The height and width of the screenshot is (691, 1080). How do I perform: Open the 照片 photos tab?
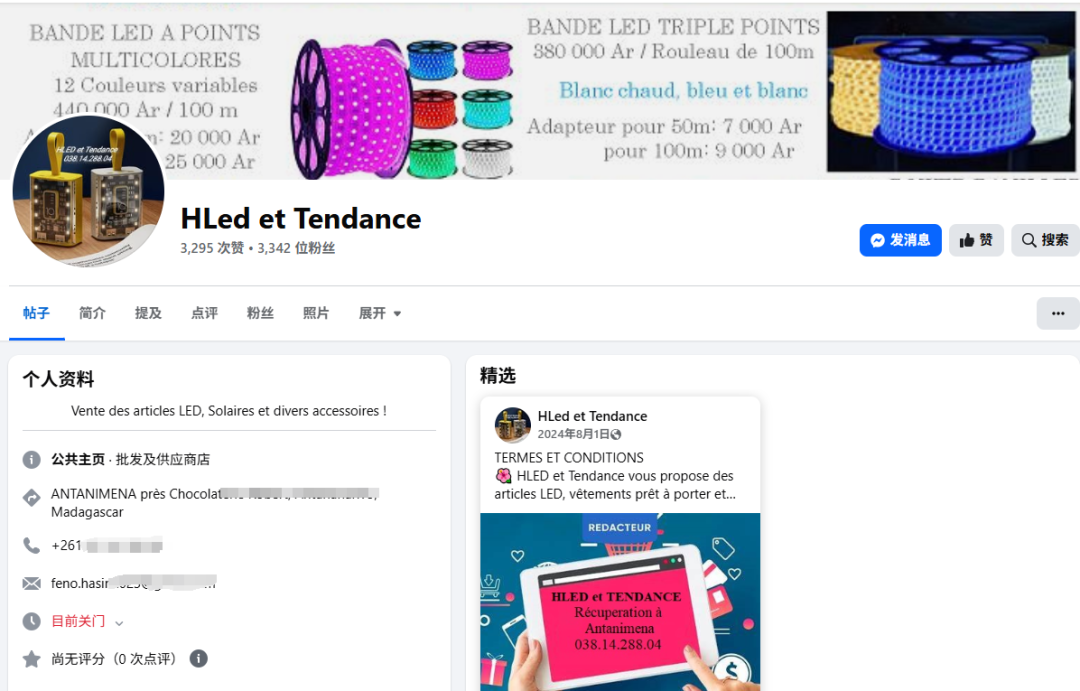316,313
